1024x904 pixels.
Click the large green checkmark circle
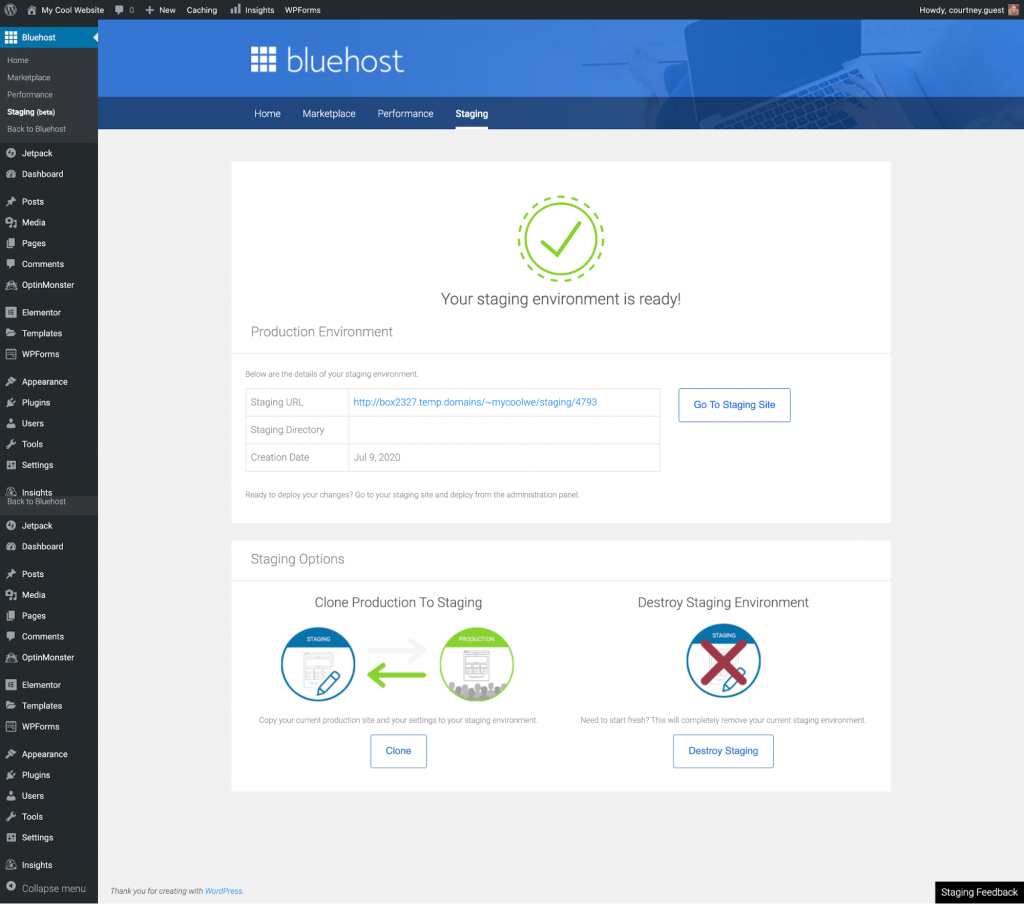[x=560, y=237]
